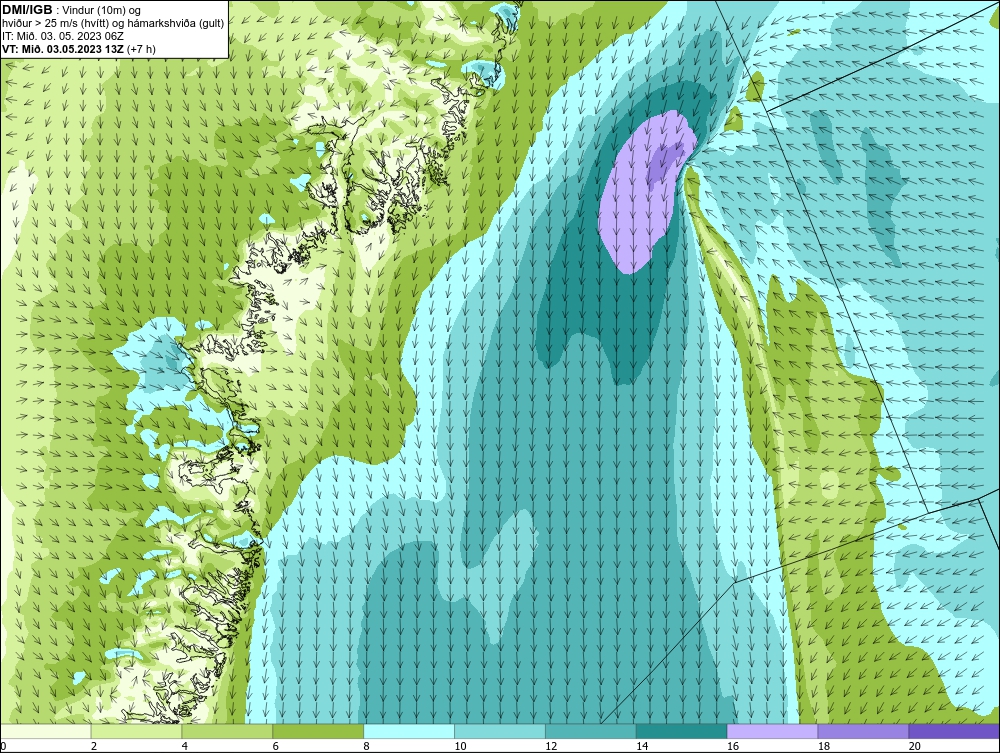Click the legend scale label '20'

pyautogui.click(x=914, y=746)
